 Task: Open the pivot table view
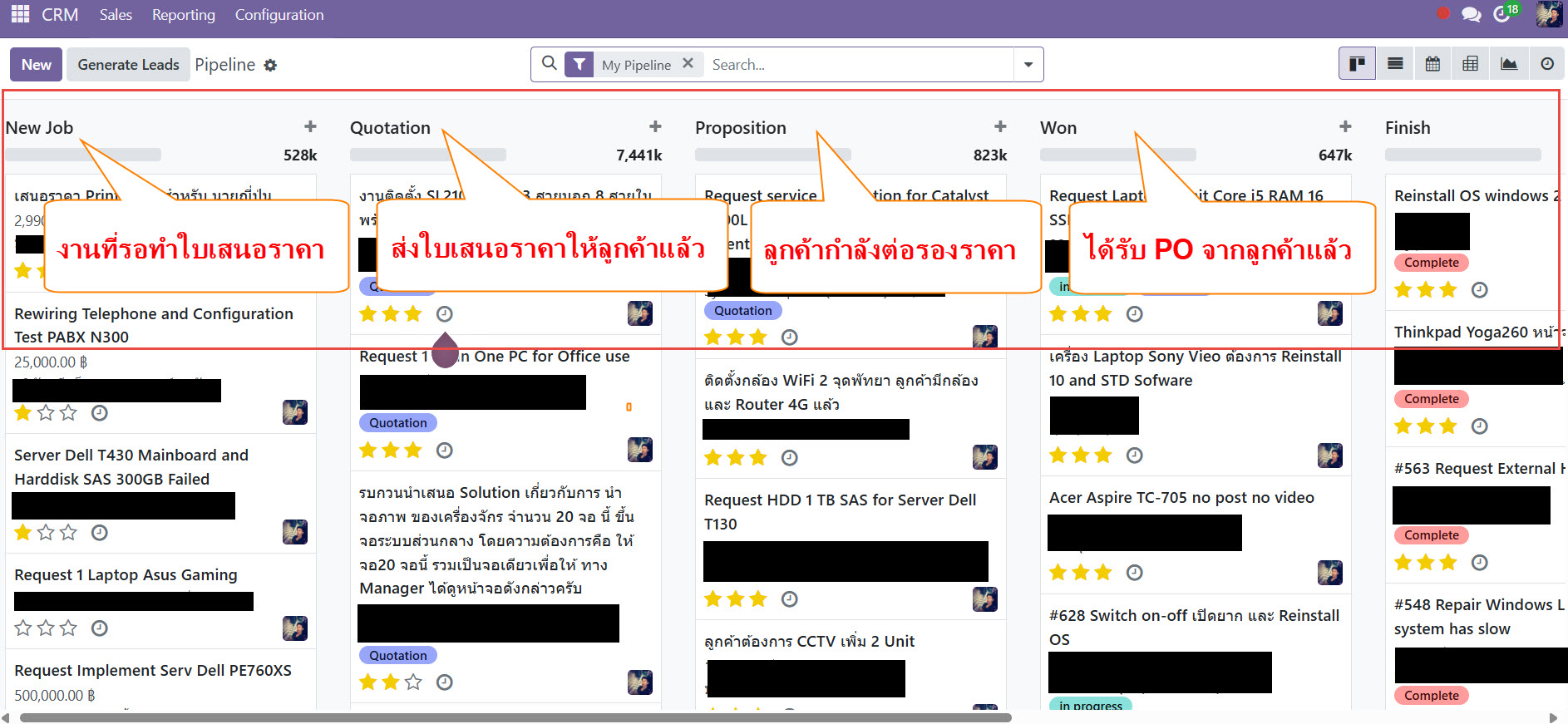tap(1470, 64)
